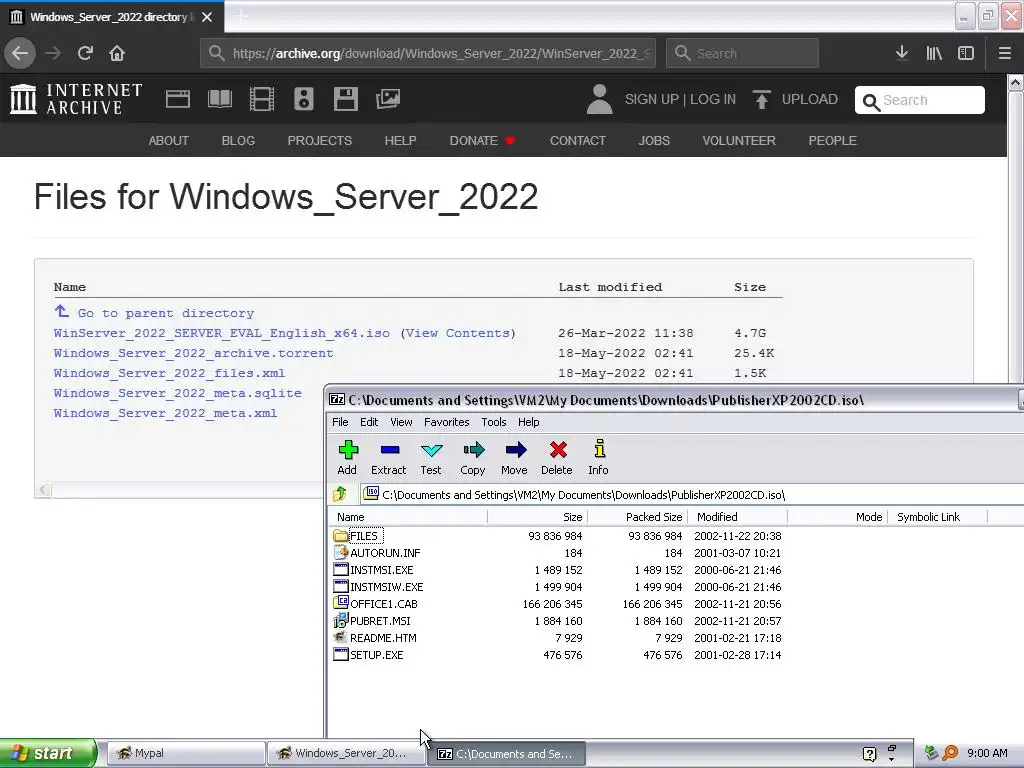Screen dimensions: 1024x768
Task: Click the 7-Zip Extract button
Action: 389,457
